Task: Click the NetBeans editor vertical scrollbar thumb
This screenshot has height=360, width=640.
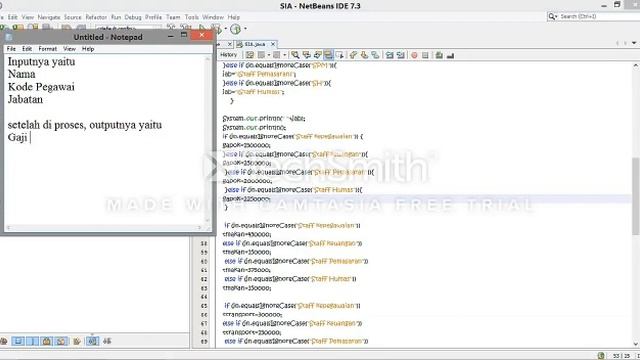Action: pos(636,196)
